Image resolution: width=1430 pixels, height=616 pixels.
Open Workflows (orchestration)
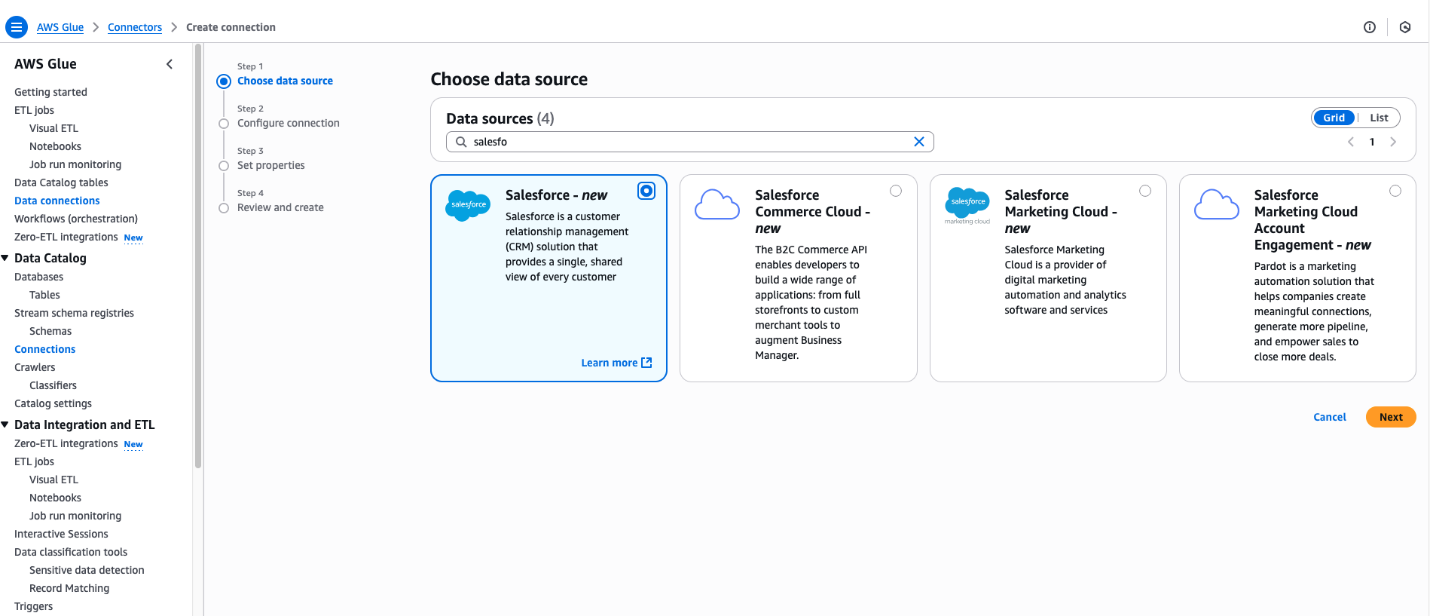coord(76,219)
